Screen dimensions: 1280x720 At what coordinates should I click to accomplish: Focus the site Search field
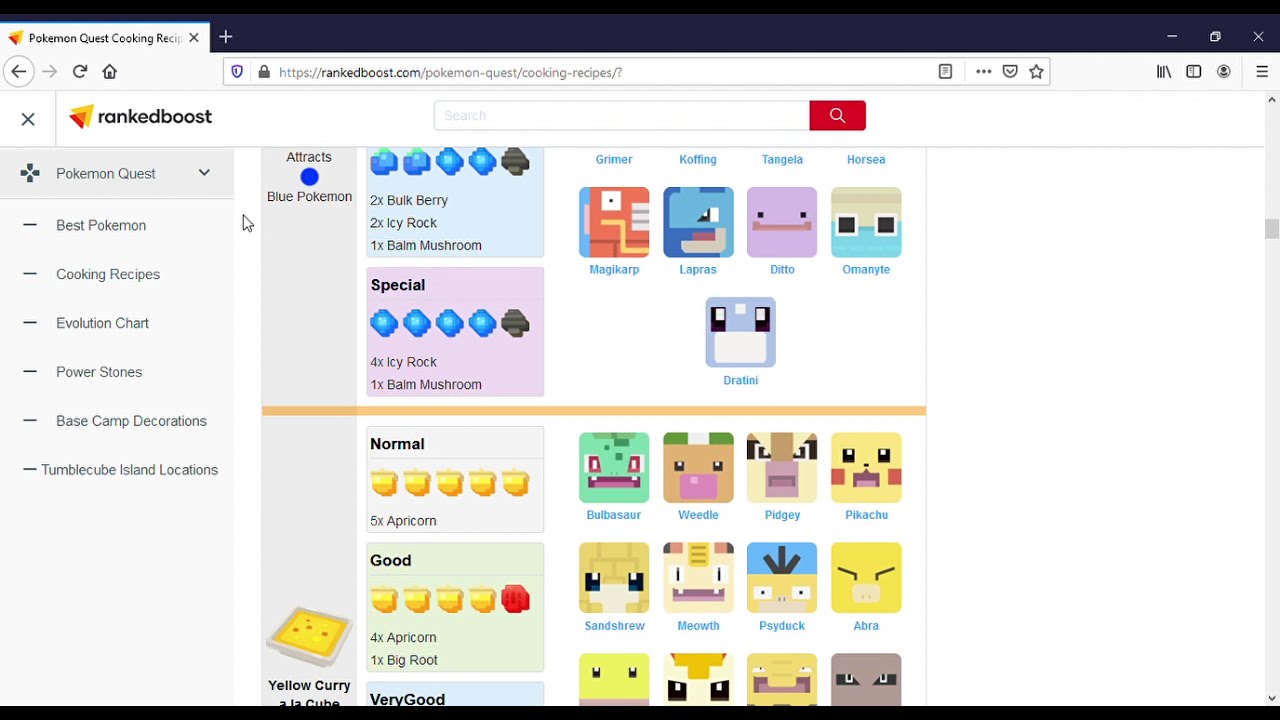coord(621,116)
